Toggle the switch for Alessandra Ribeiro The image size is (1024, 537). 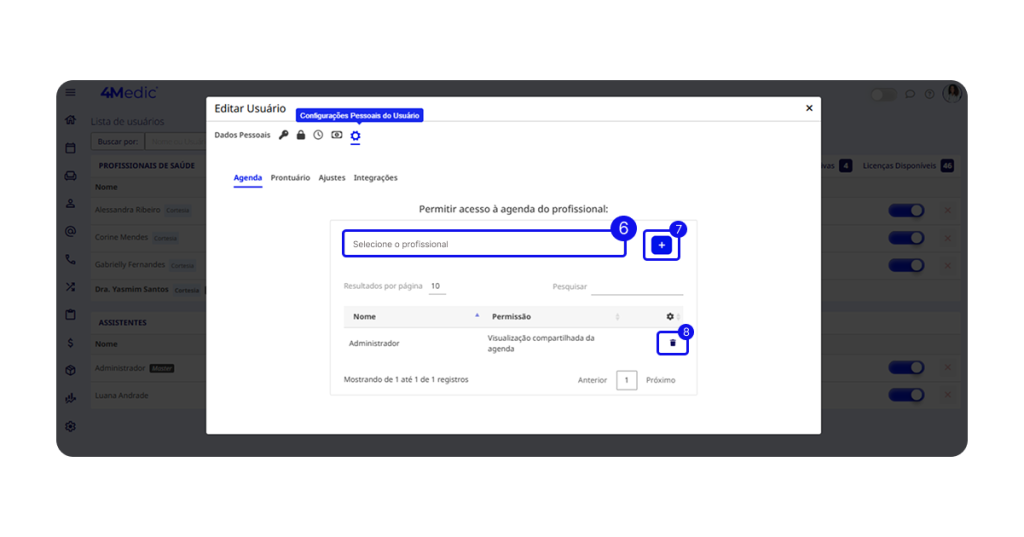click(x=906, y=211)
